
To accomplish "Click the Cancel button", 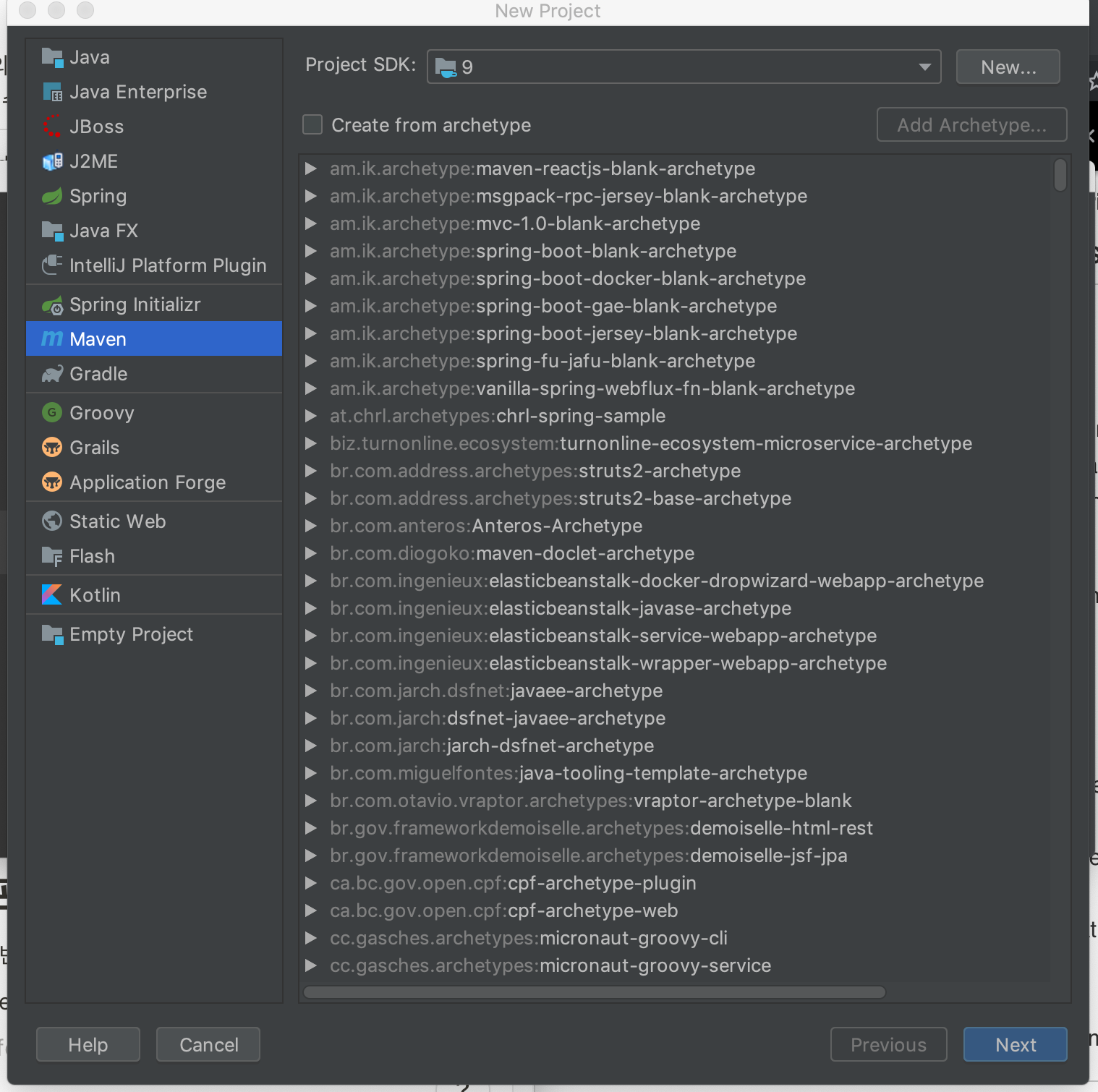I will tap(208, 1044).
